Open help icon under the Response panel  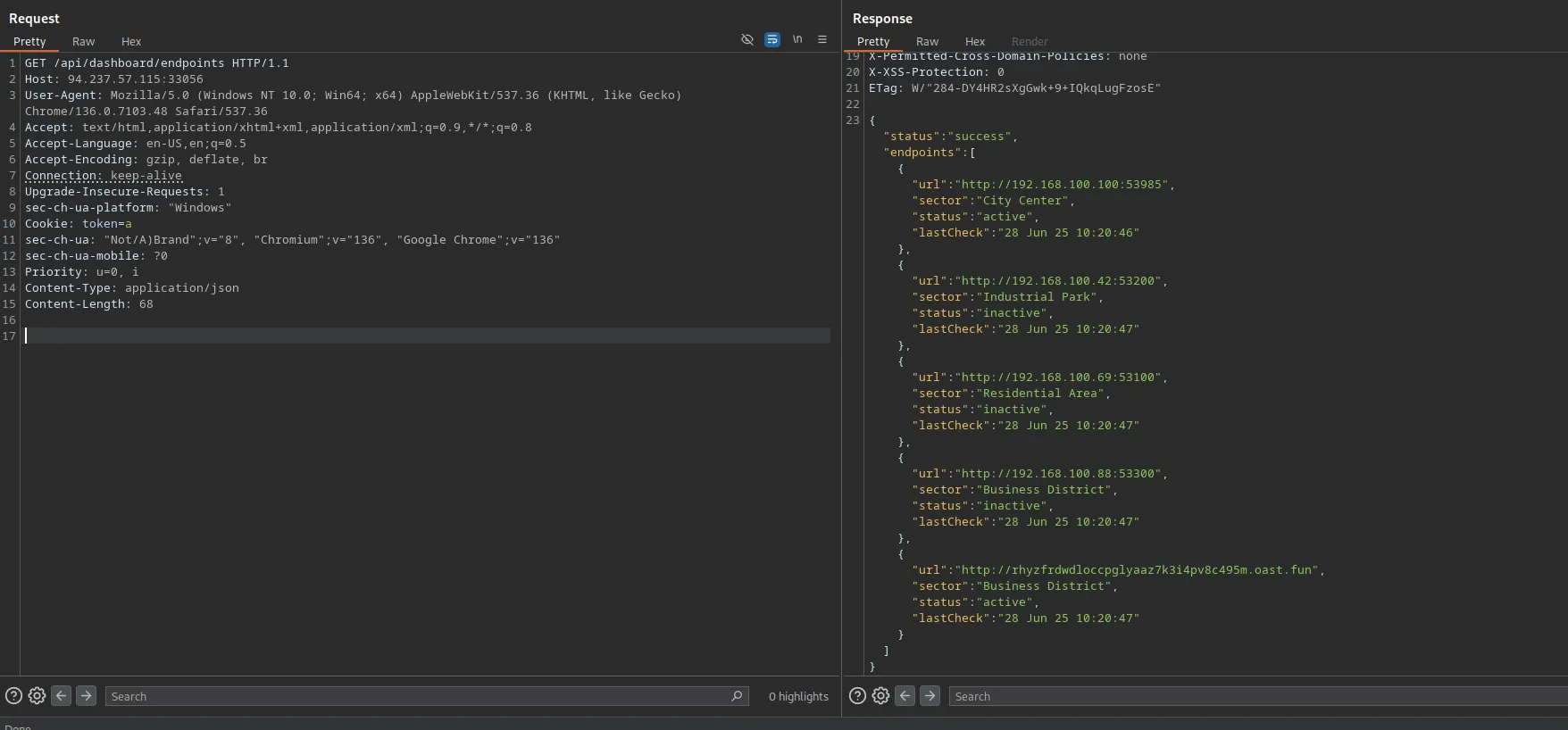click(x=857, y=696)
